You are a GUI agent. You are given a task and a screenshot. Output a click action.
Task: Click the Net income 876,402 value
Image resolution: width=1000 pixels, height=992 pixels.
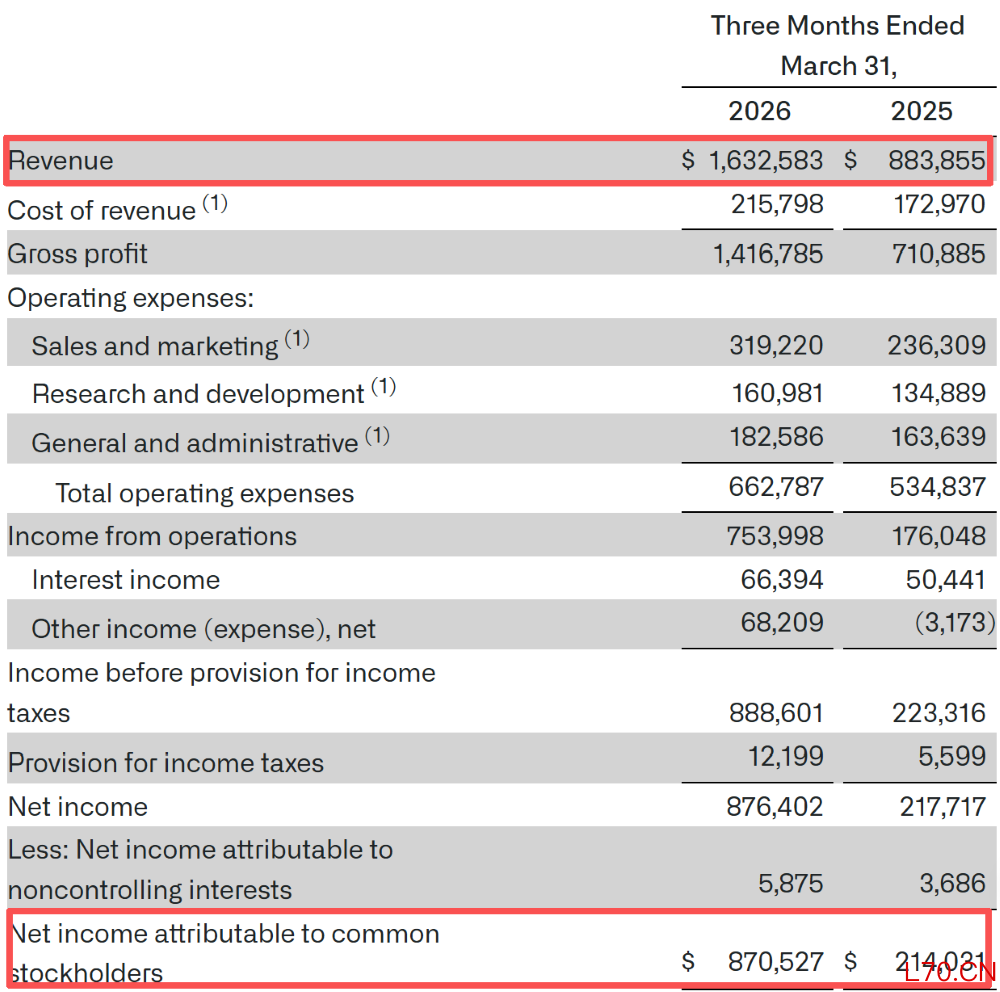tap(775, 806)
